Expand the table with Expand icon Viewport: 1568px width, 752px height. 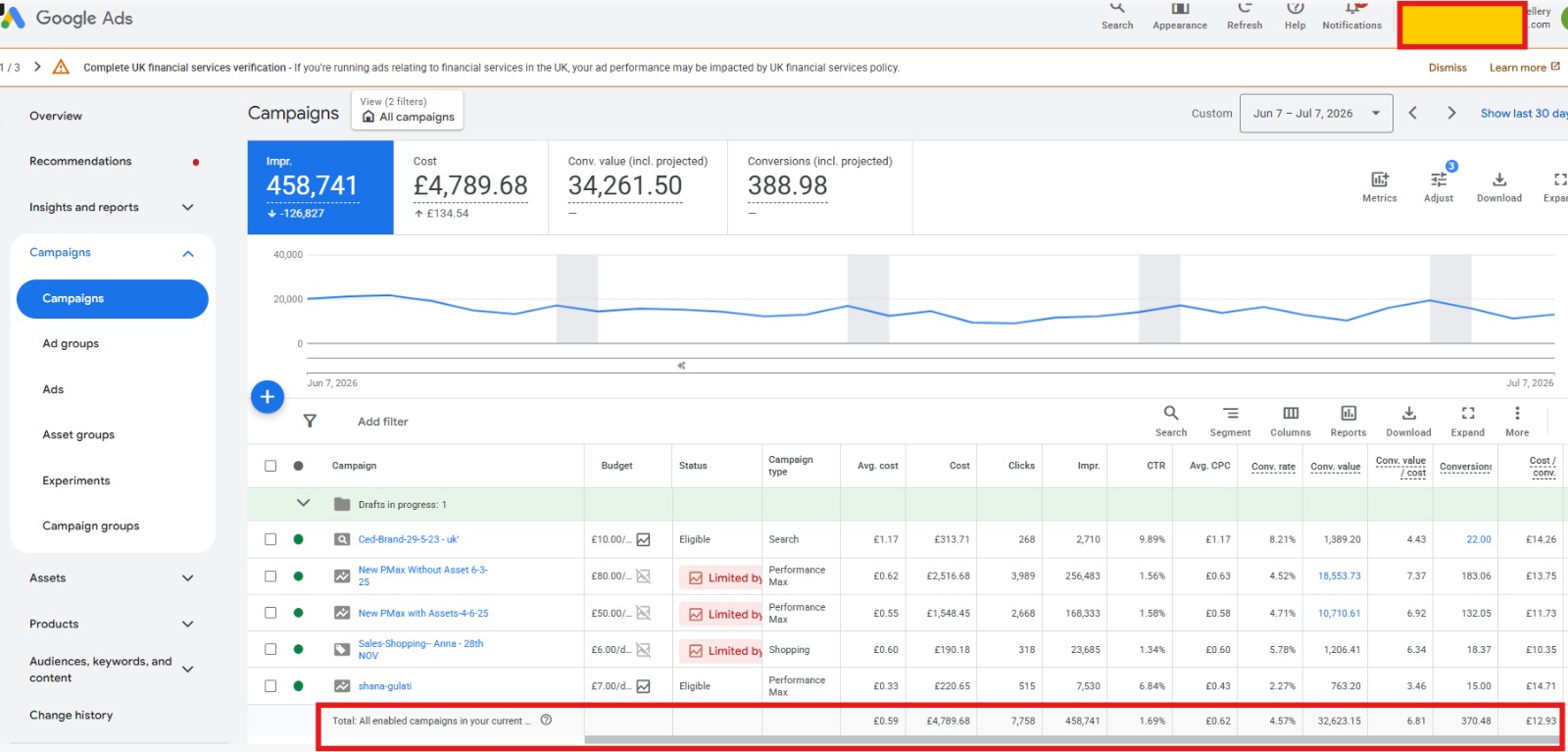coord(1468,421)
